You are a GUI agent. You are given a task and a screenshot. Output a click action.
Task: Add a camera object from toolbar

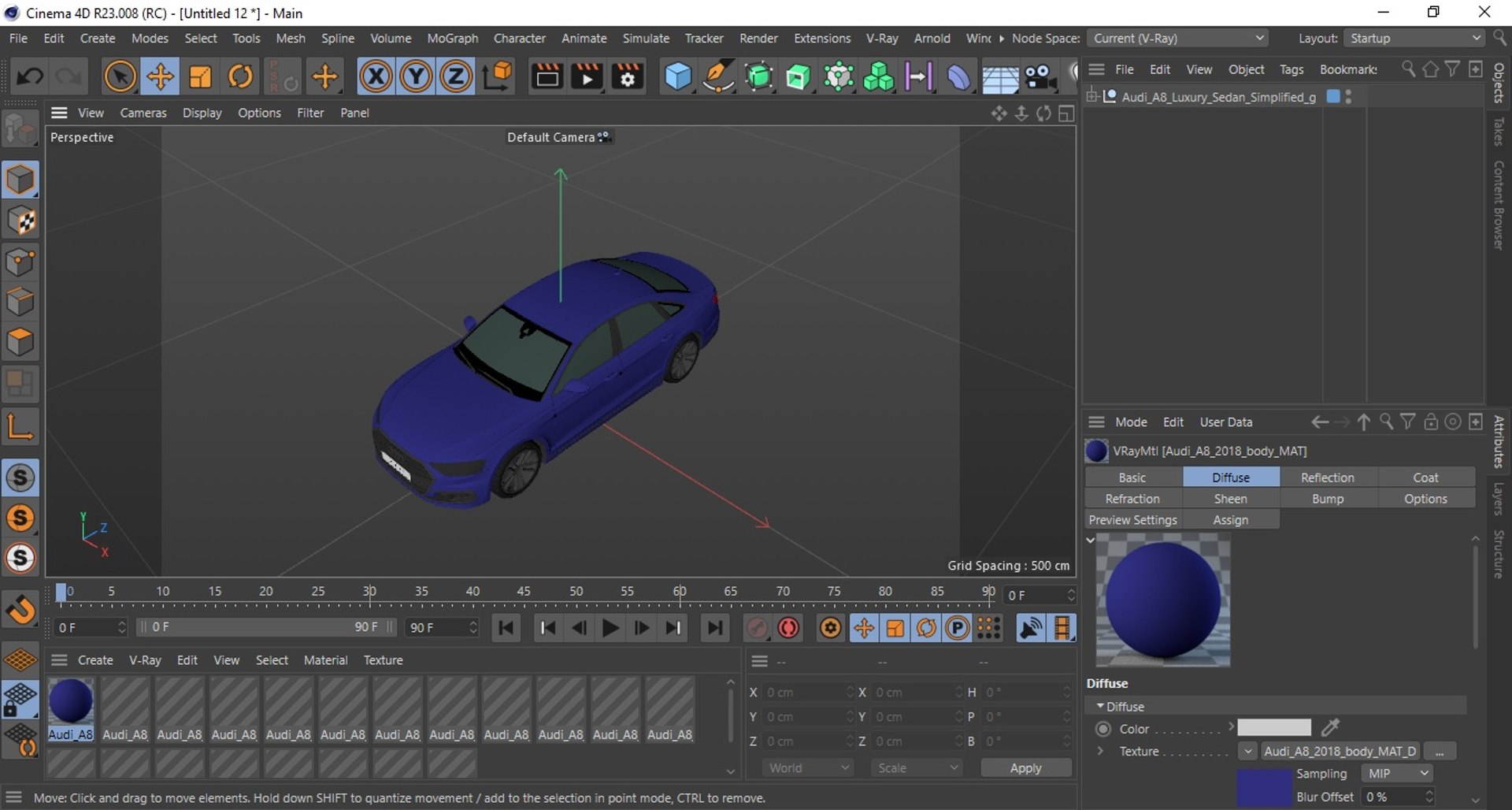pyautogui.click(x=1039, y=76)
